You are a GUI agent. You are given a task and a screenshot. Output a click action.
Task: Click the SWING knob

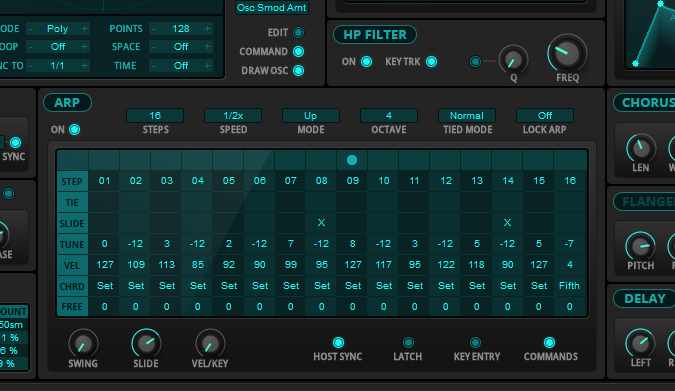(x=83, y=344)
